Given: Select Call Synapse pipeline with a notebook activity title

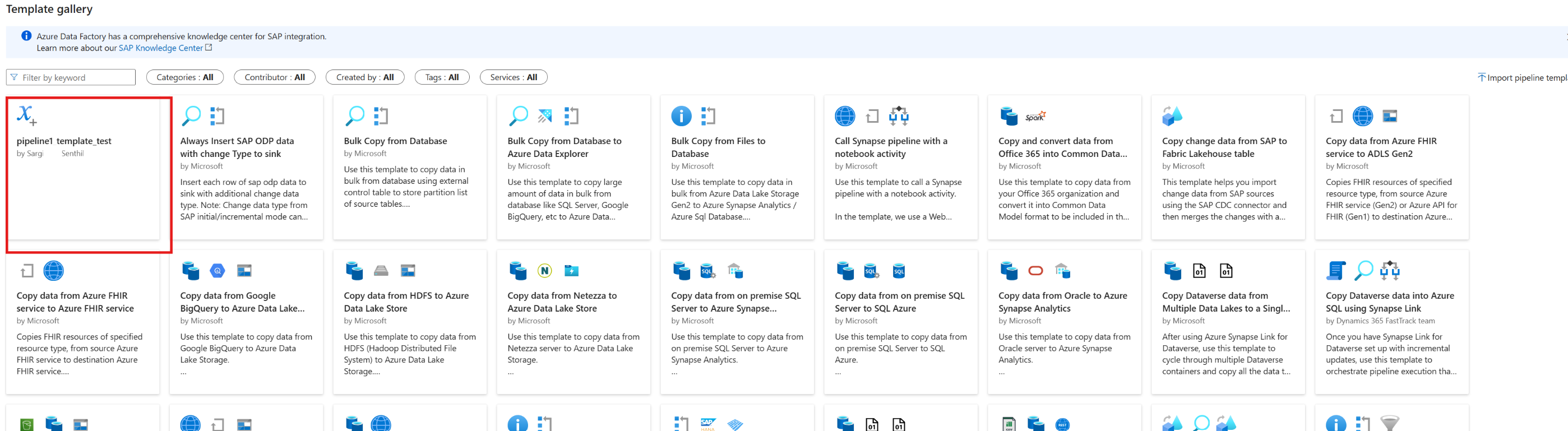Looking at the screenshot, I should point(891,147).
